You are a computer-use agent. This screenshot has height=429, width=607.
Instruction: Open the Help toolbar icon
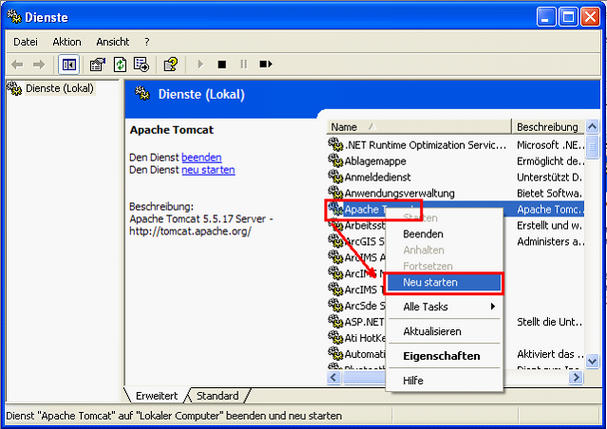[171, 64]
